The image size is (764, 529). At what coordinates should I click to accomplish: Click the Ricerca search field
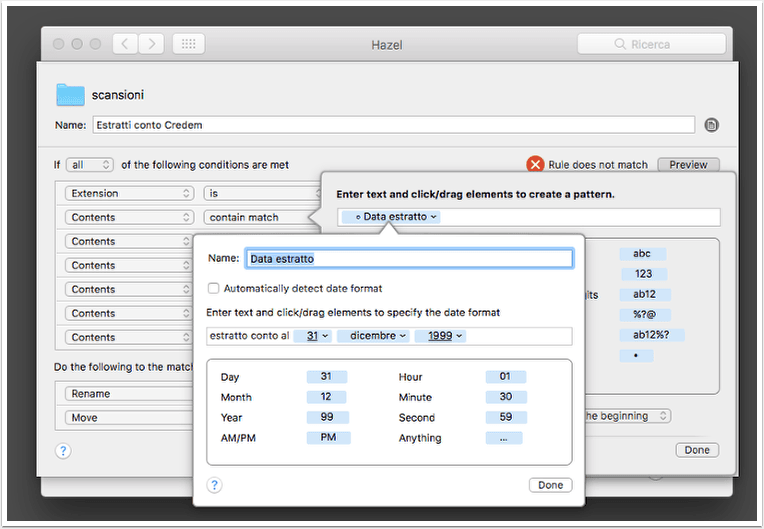pyautogui.click(x=651, y=44)
